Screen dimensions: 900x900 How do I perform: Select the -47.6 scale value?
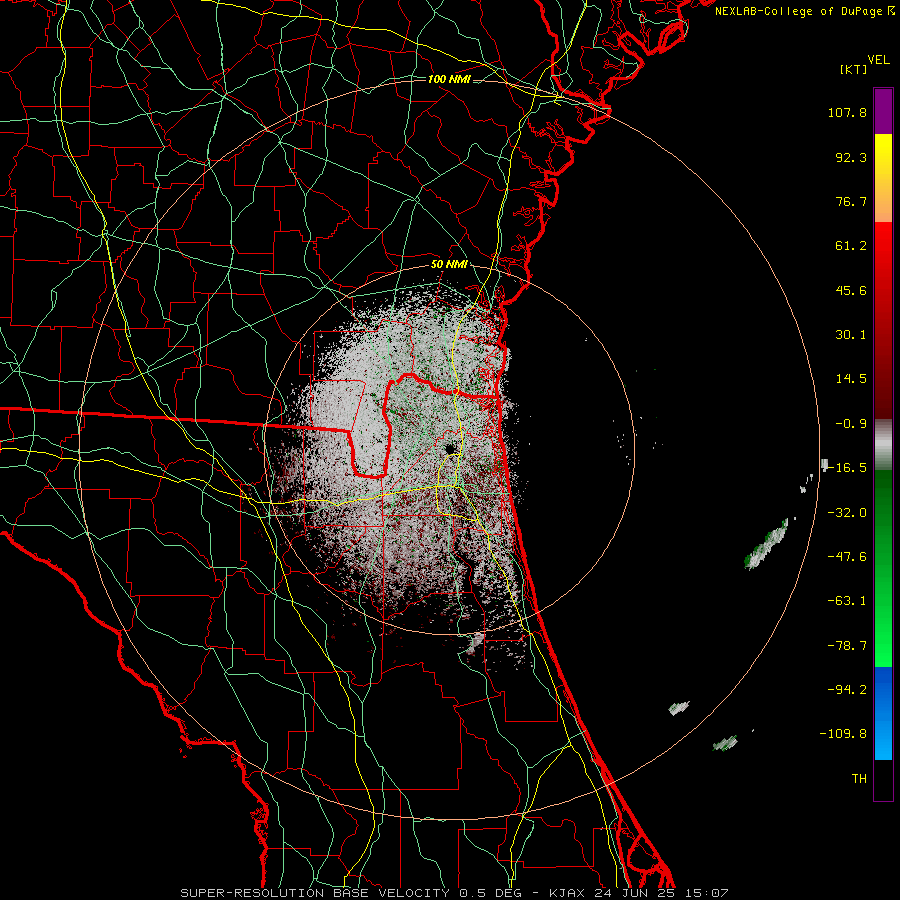tap(847, 557)
